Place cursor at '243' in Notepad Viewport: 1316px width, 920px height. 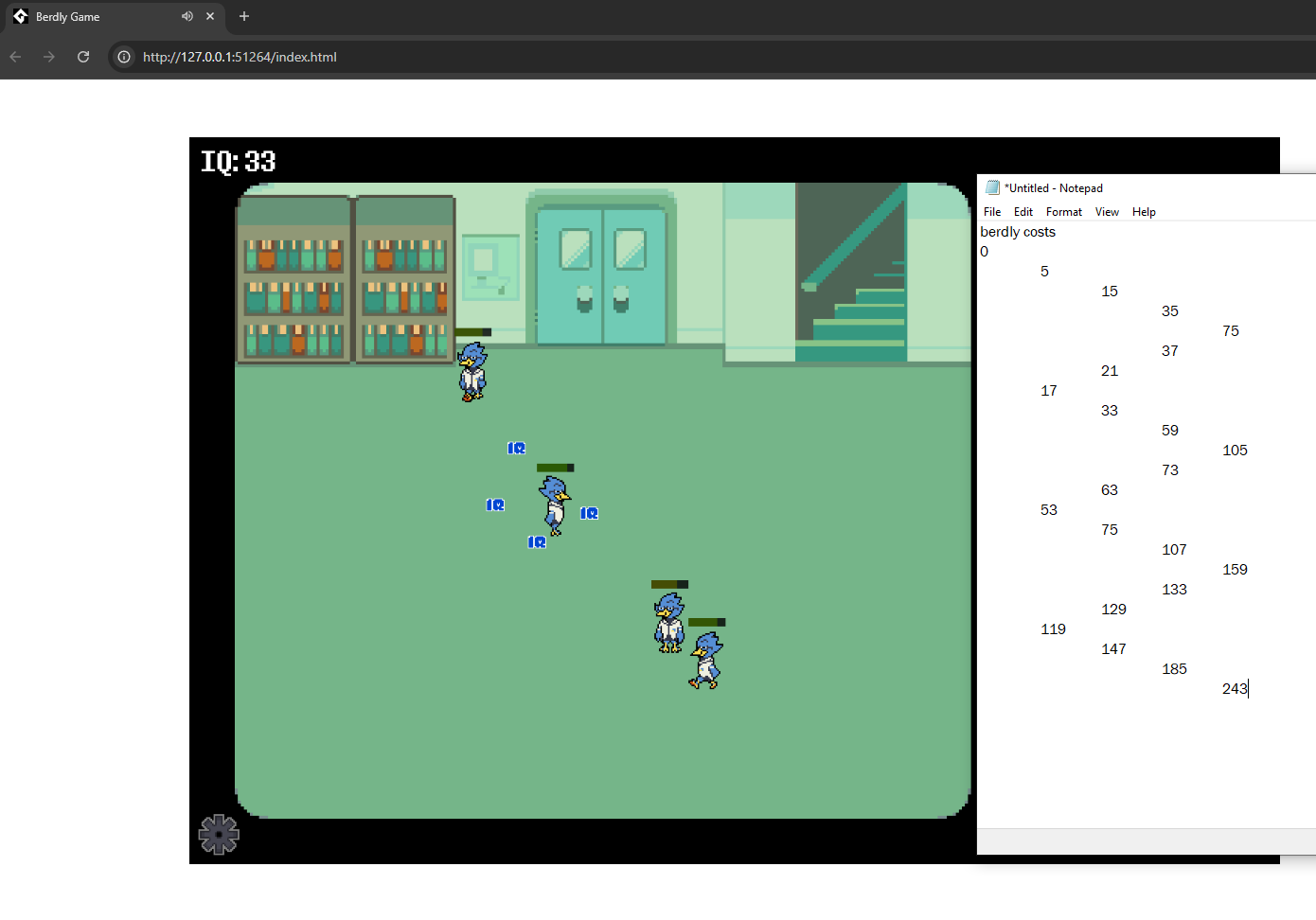(1235, 689)
